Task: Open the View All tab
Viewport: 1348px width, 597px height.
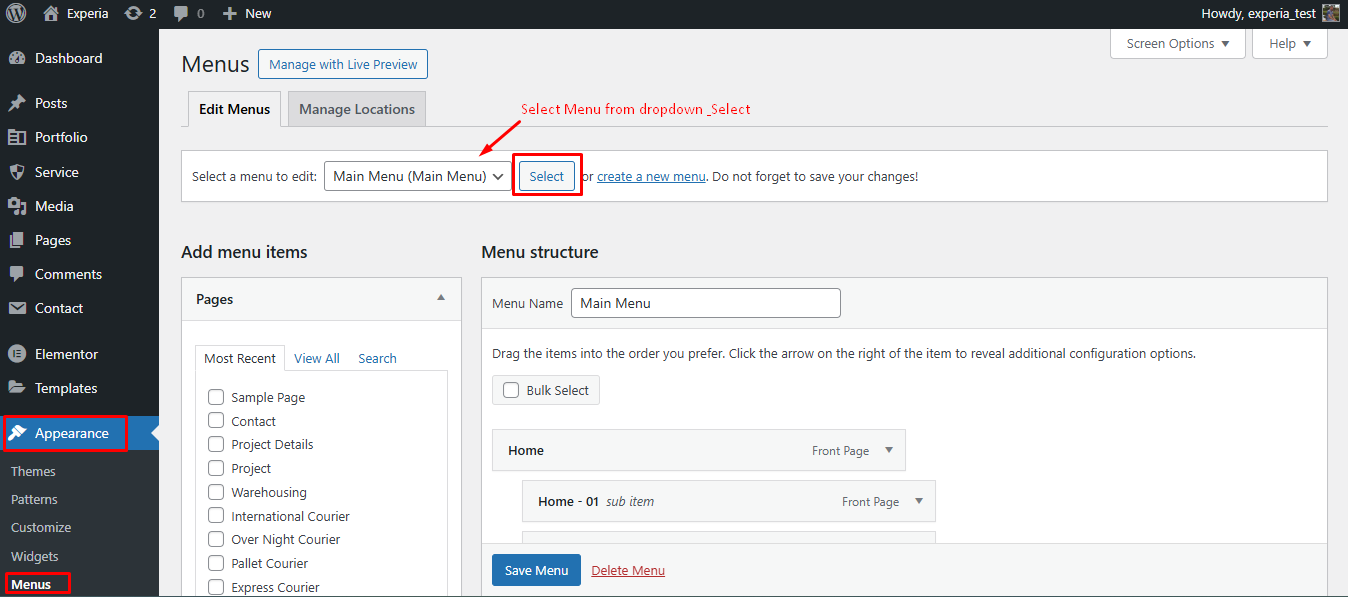Action: tap(317, 358)
